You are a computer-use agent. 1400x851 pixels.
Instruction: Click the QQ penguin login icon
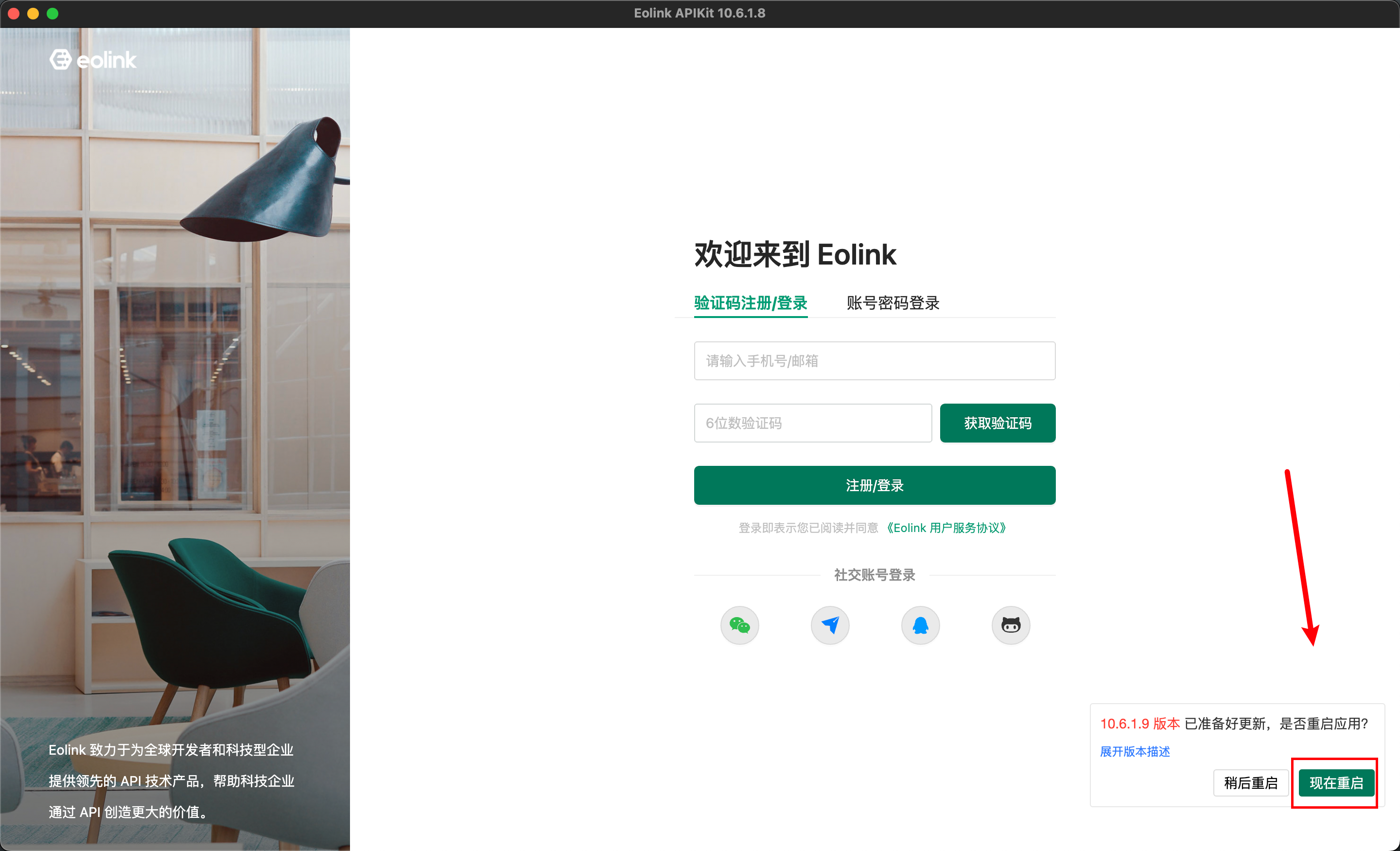pos(920,625)
